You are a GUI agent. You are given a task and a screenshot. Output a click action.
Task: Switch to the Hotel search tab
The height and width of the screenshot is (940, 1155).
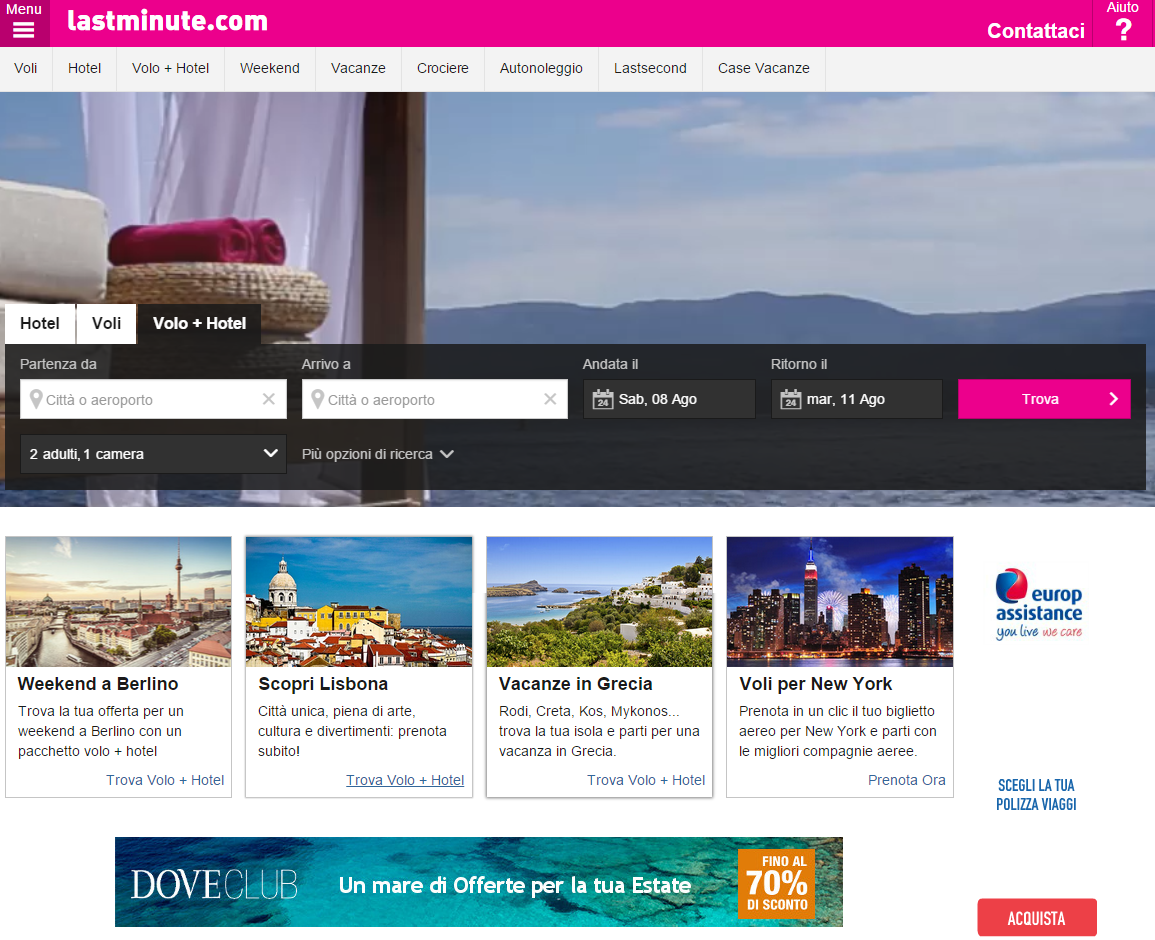click(x=40, y=323)
